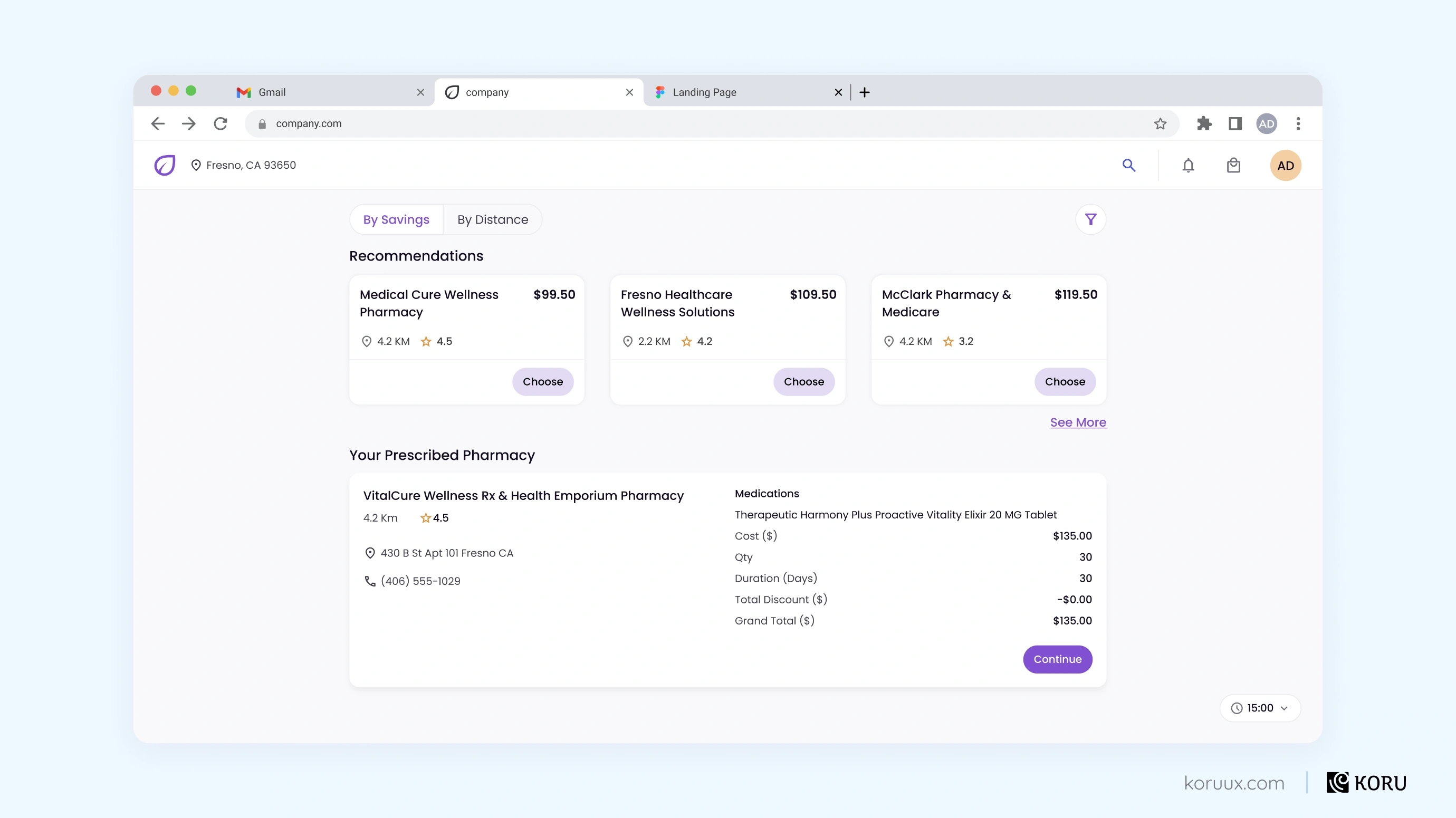Sort recommendations By Savings
The image size is (1456, 818).
[x=396, y=219]
